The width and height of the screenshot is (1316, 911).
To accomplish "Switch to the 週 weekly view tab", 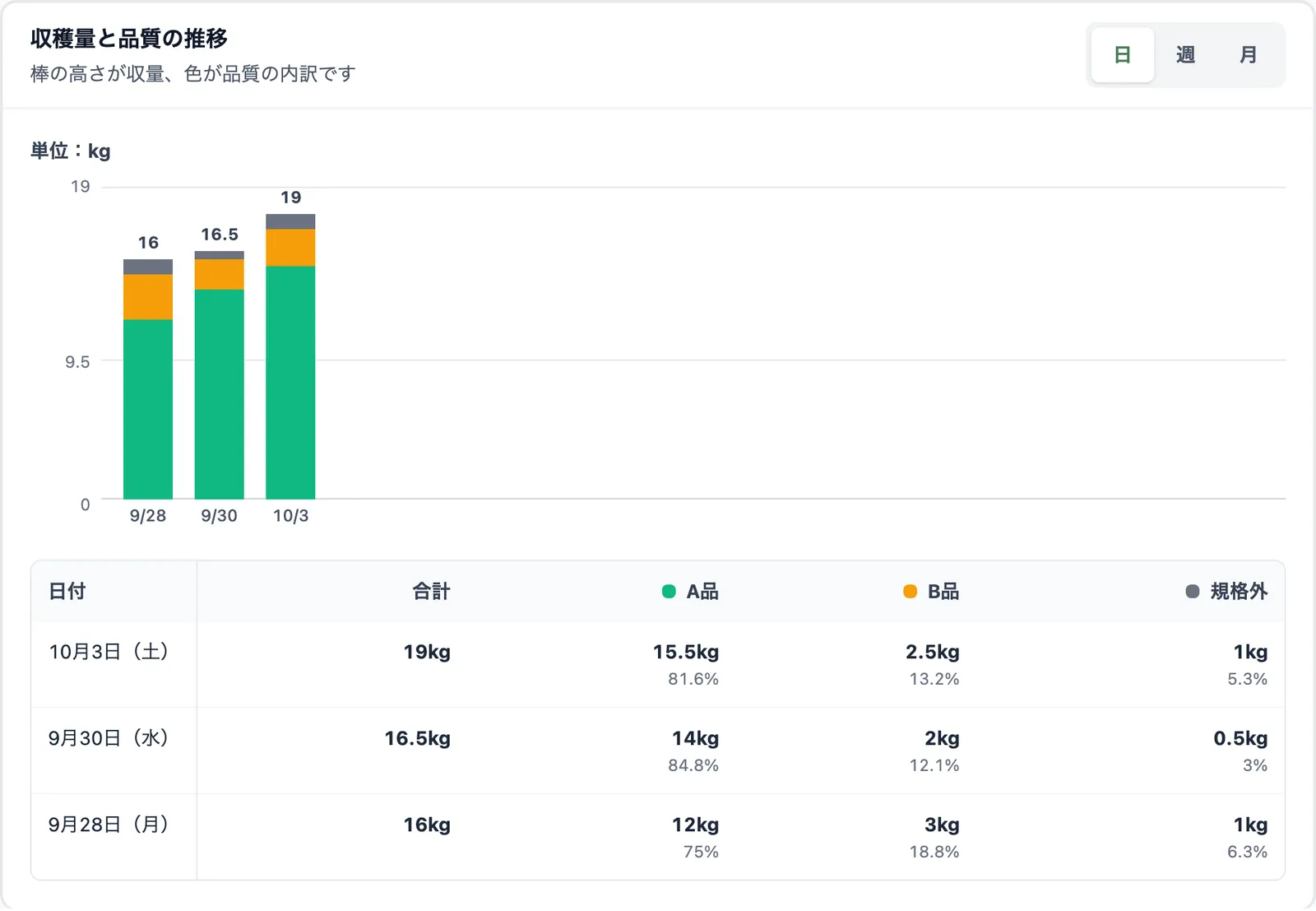I will [1185, 55].
